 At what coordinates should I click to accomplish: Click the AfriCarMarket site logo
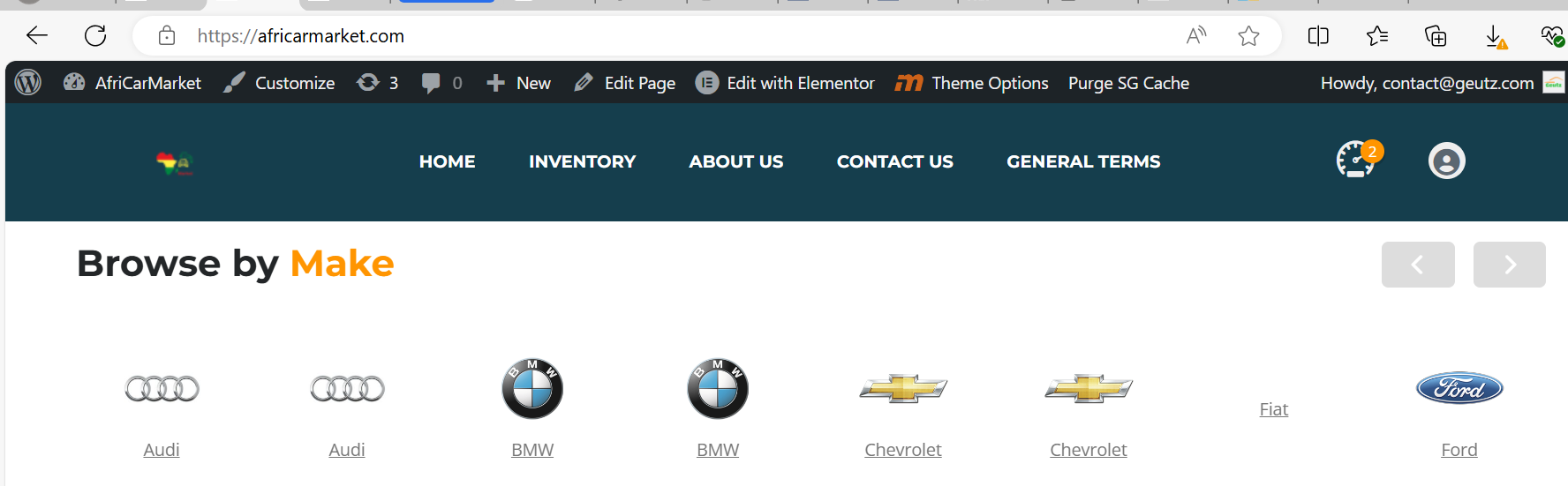point(175,163)
